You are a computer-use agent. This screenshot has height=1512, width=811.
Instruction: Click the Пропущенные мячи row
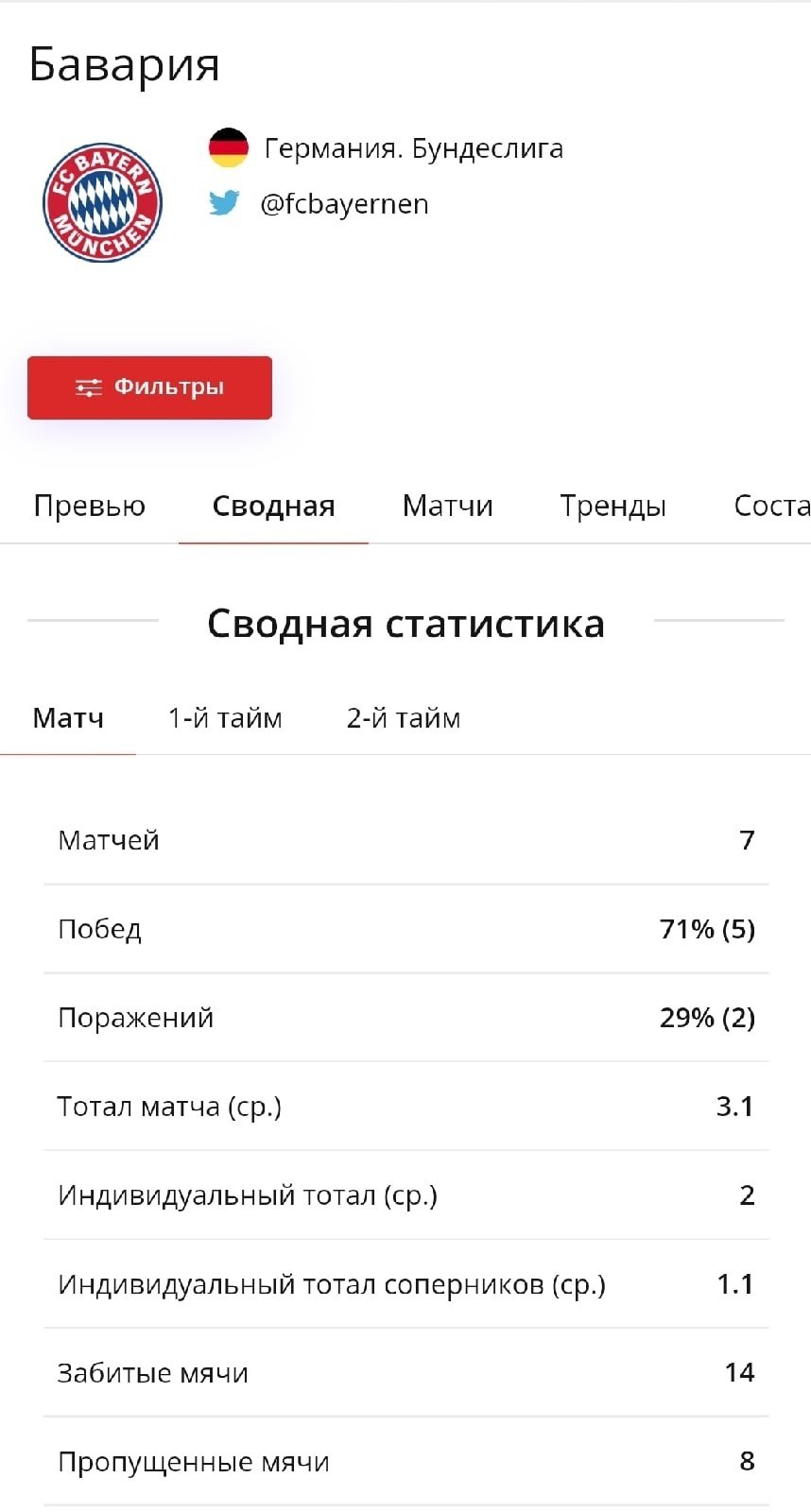405,1462
